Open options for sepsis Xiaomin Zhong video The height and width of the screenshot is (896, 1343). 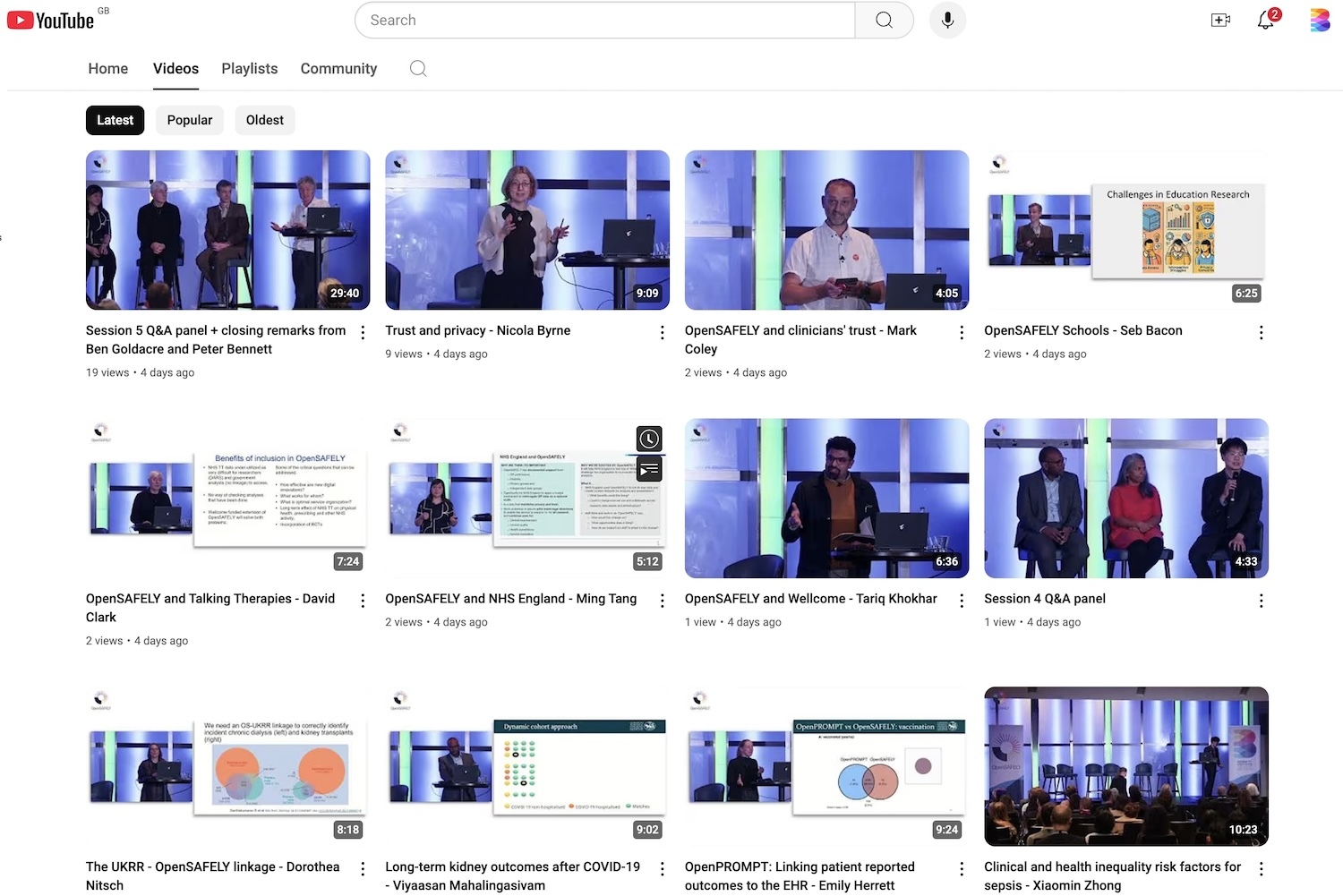point(1261,869)
